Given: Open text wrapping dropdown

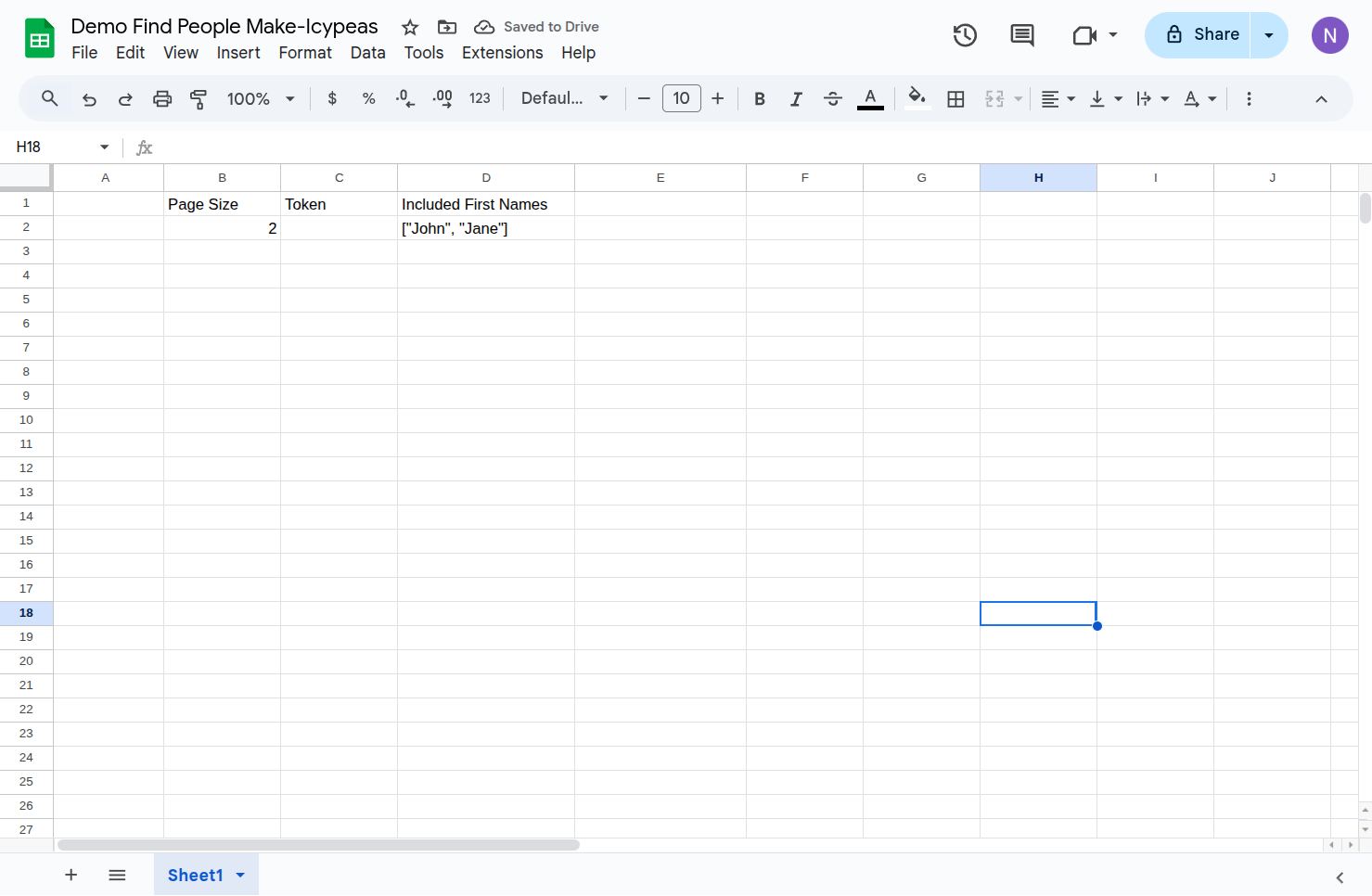Looking at the screenshot, I should pos(1152,98).
